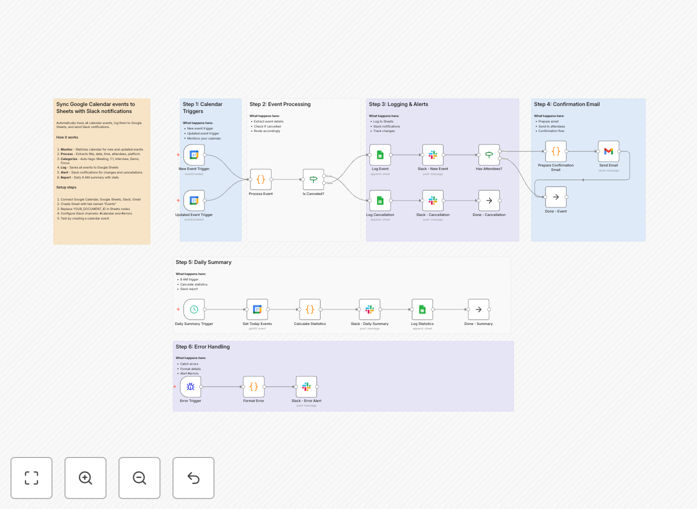697x509 pixels.
Task: Select the Slack - New Event node
Action: click(433, 155)
